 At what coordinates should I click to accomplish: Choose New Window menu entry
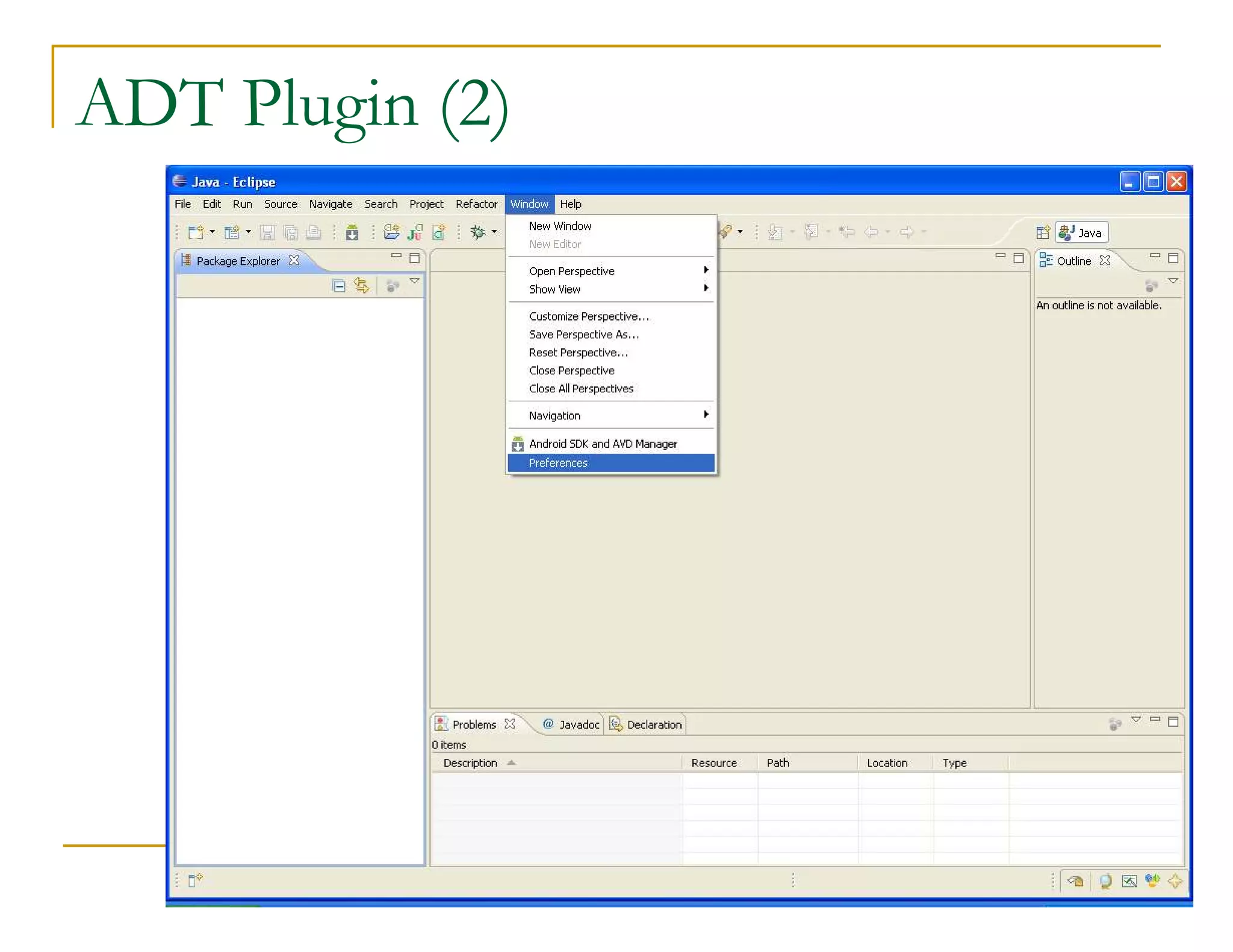[x=611, y=226]
